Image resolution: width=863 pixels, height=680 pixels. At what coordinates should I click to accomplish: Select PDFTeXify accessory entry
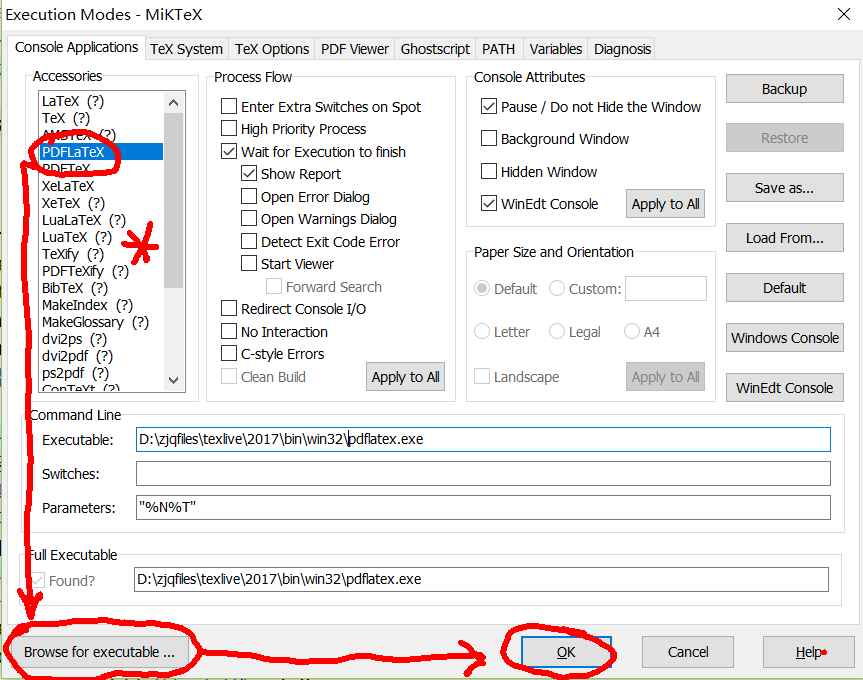101,271
